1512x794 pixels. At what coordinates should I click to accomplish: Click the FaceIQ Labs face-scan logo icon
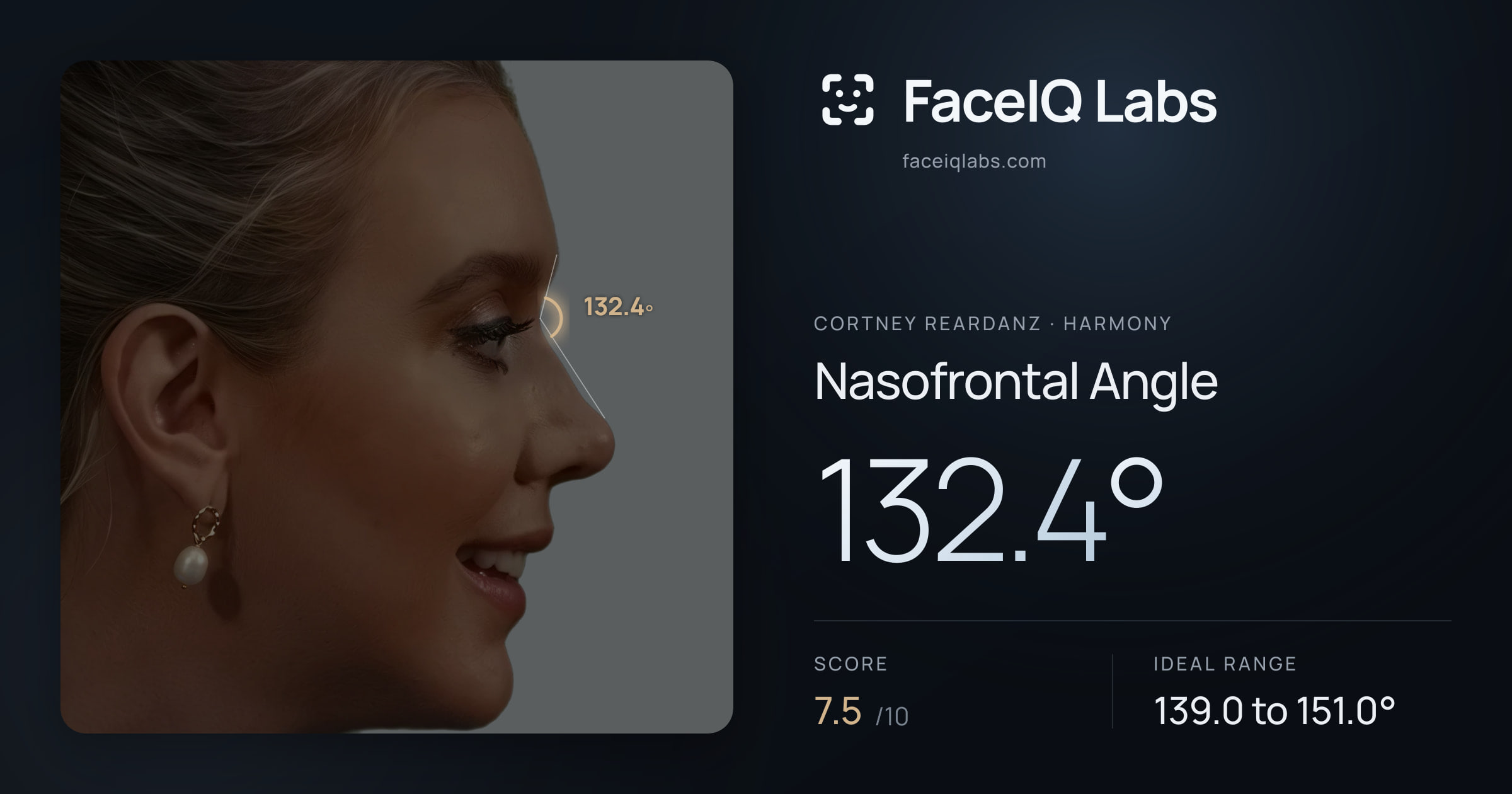(847, 100)
